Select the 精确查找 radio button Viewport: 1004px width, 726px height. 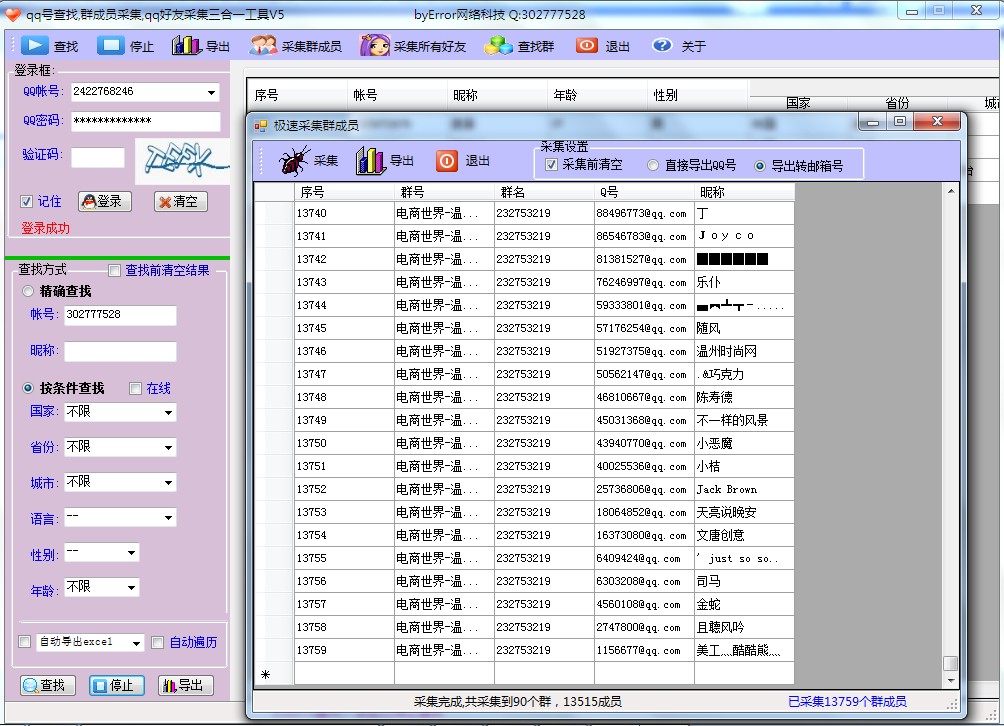point(28,291)
